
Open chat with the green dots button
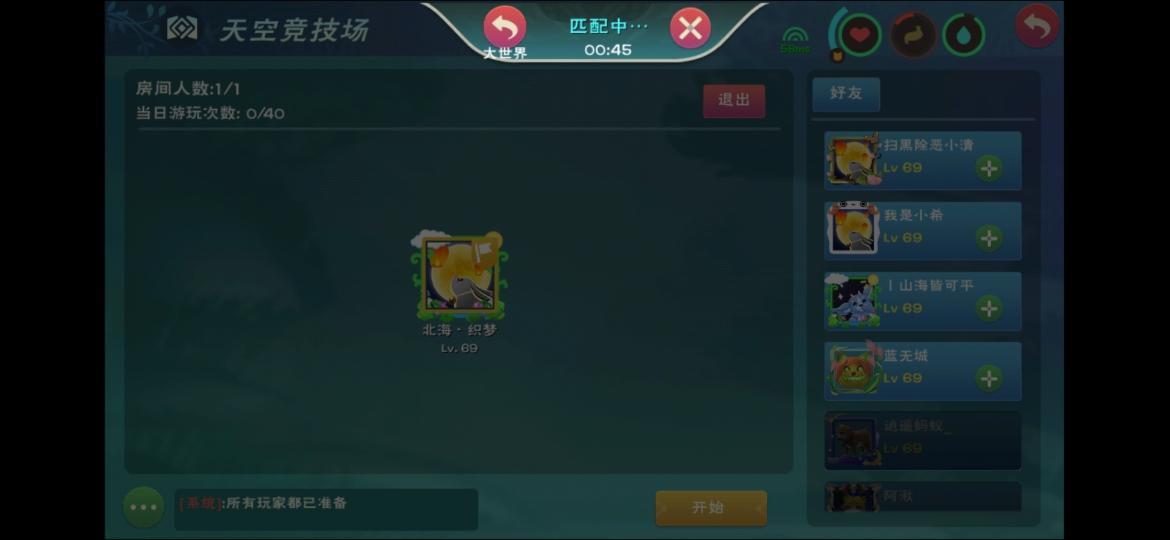click(143, 507)
